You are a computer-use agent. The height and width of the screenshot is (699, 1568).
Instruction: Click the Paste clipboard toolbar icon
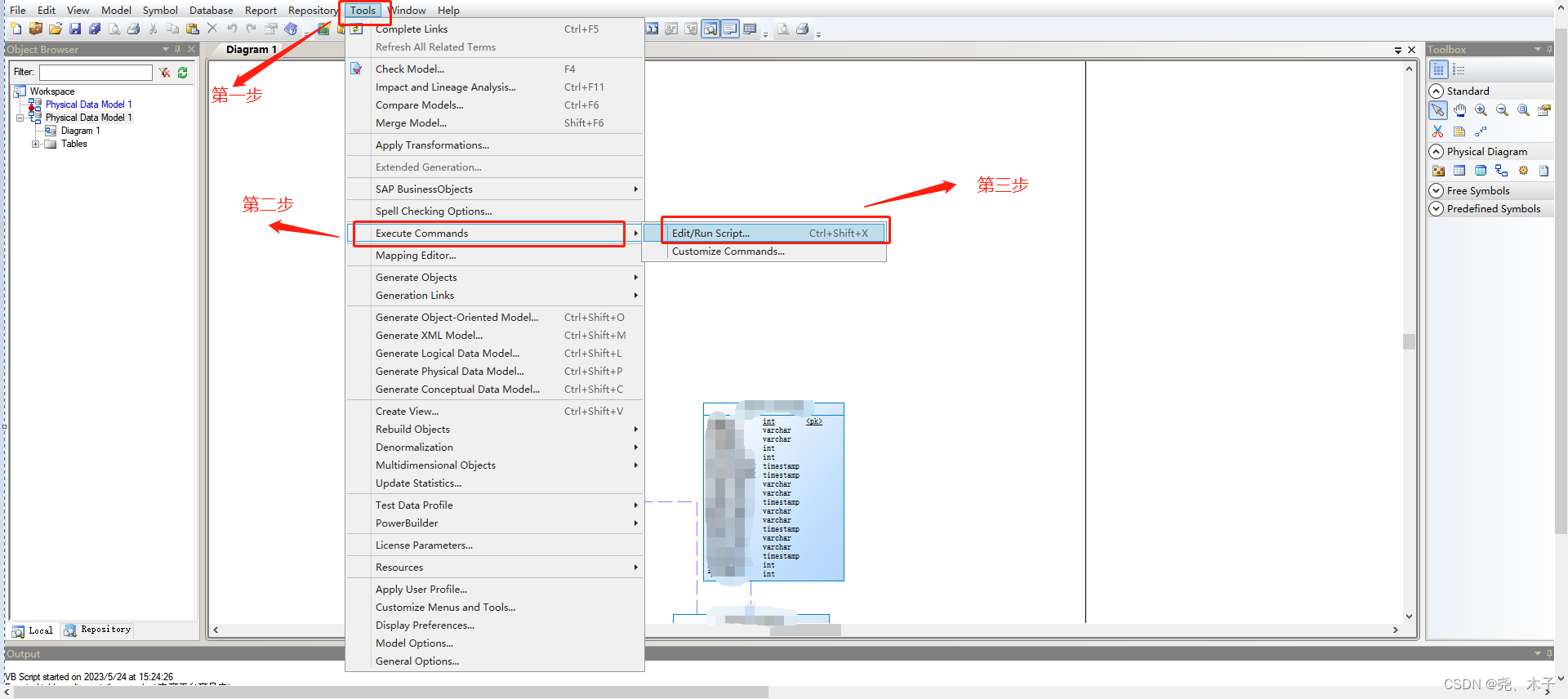pyautogui.click(x=192, y=29)
